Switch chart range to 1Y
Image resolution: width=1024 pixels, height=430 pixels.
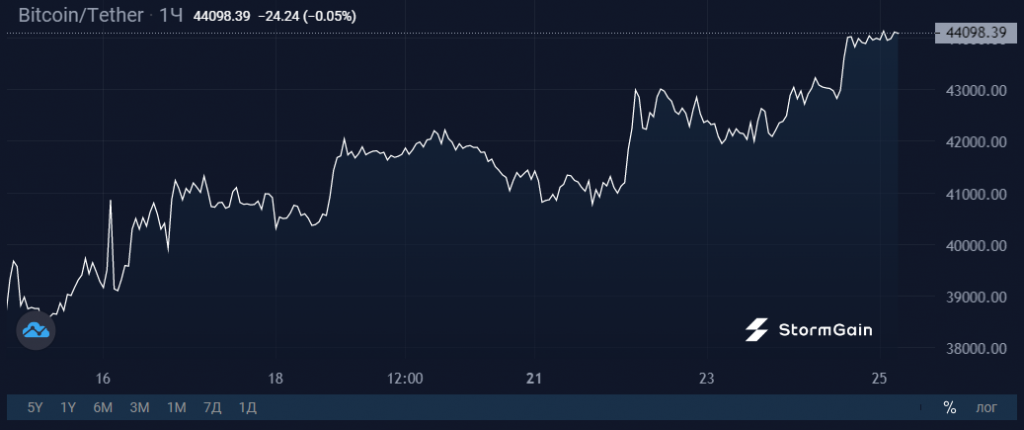click(x=68, y=407)
